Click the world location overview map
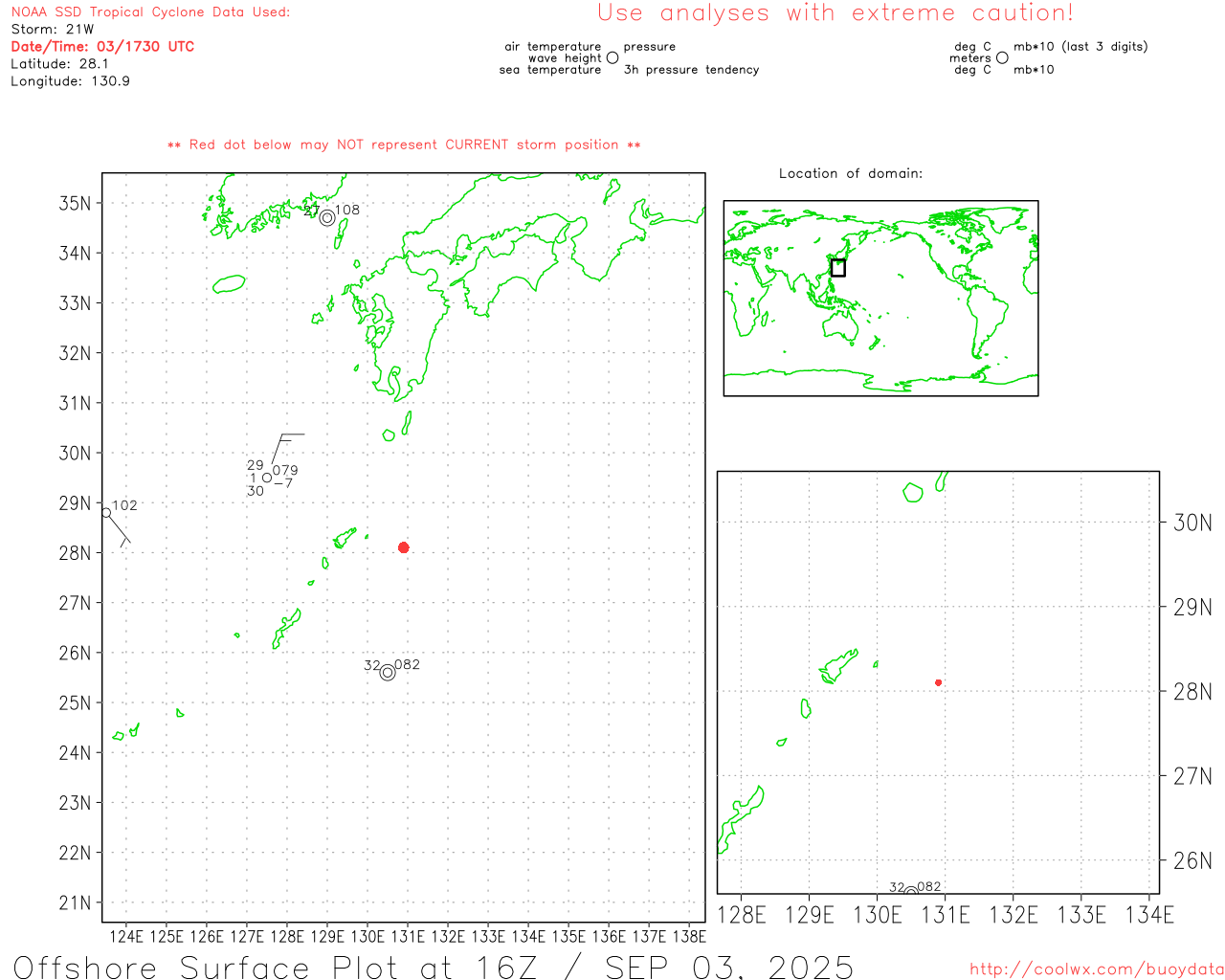 (x=880, y=298)
